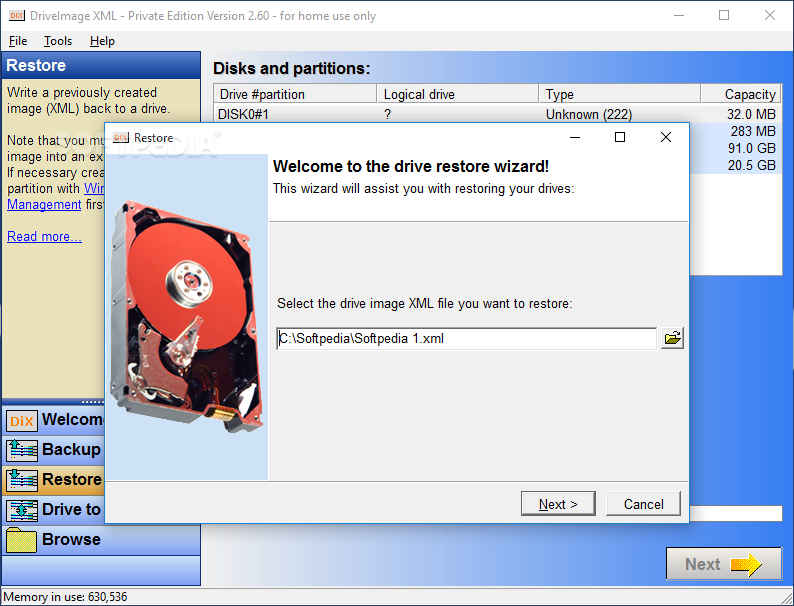Click the DriveImage XML title bar app icon
This screenshot has width=794, height=606.
coord(17,16)
